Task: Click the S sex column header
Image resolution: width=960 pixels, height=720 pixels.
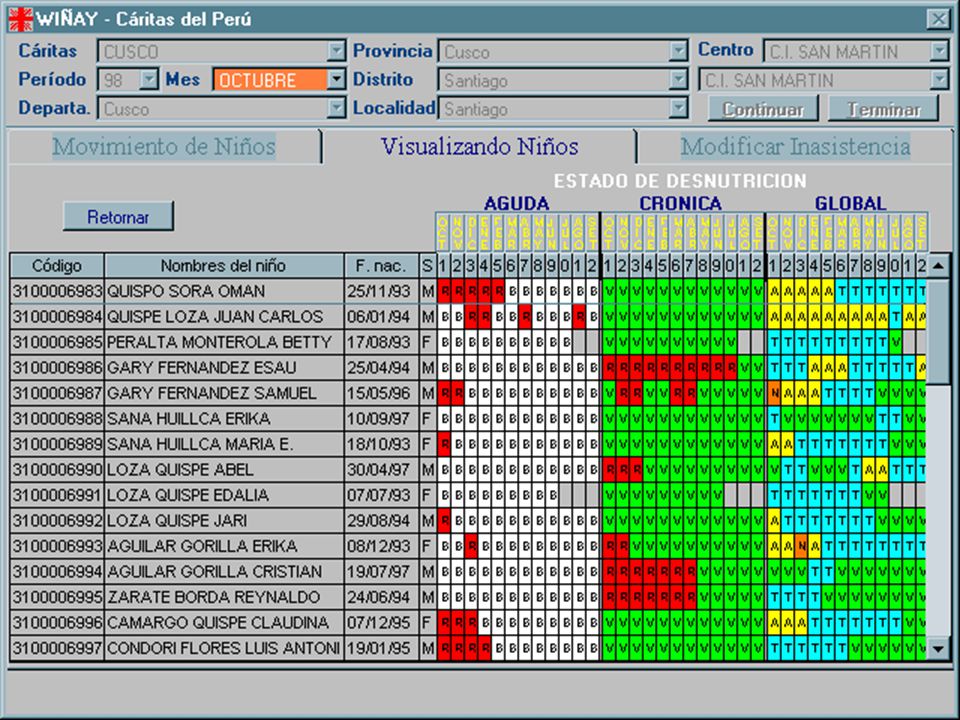Action: coord(427,266)
